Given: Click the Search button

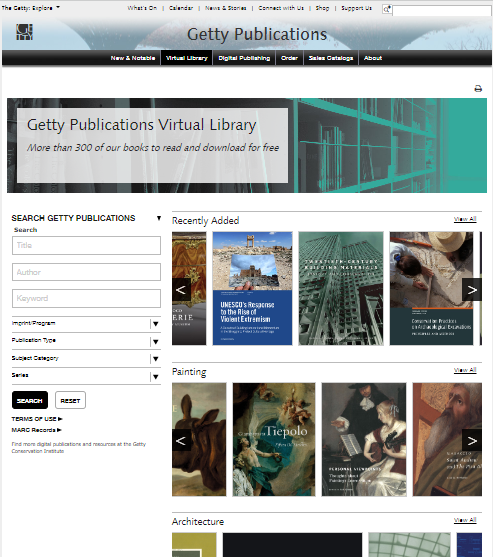Looking at the screenshot, I should point(30,400).
